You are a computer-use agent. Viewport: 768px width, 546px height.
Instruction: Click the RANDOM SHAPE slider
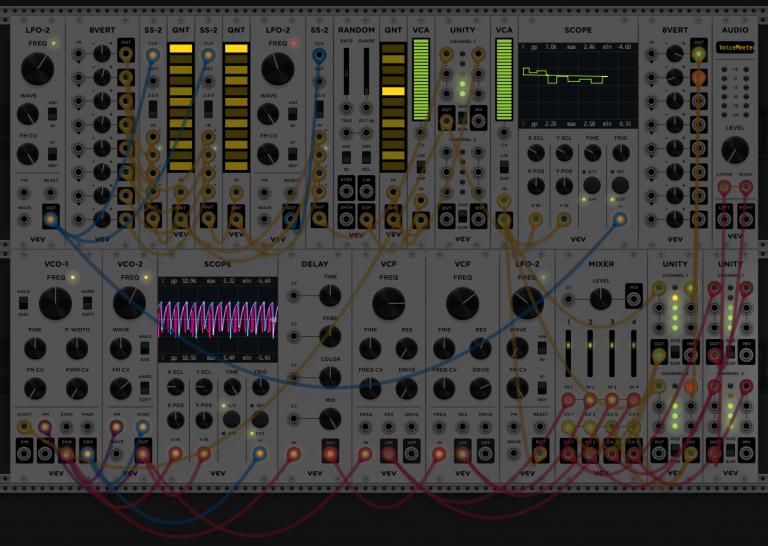tap(366, 71)
